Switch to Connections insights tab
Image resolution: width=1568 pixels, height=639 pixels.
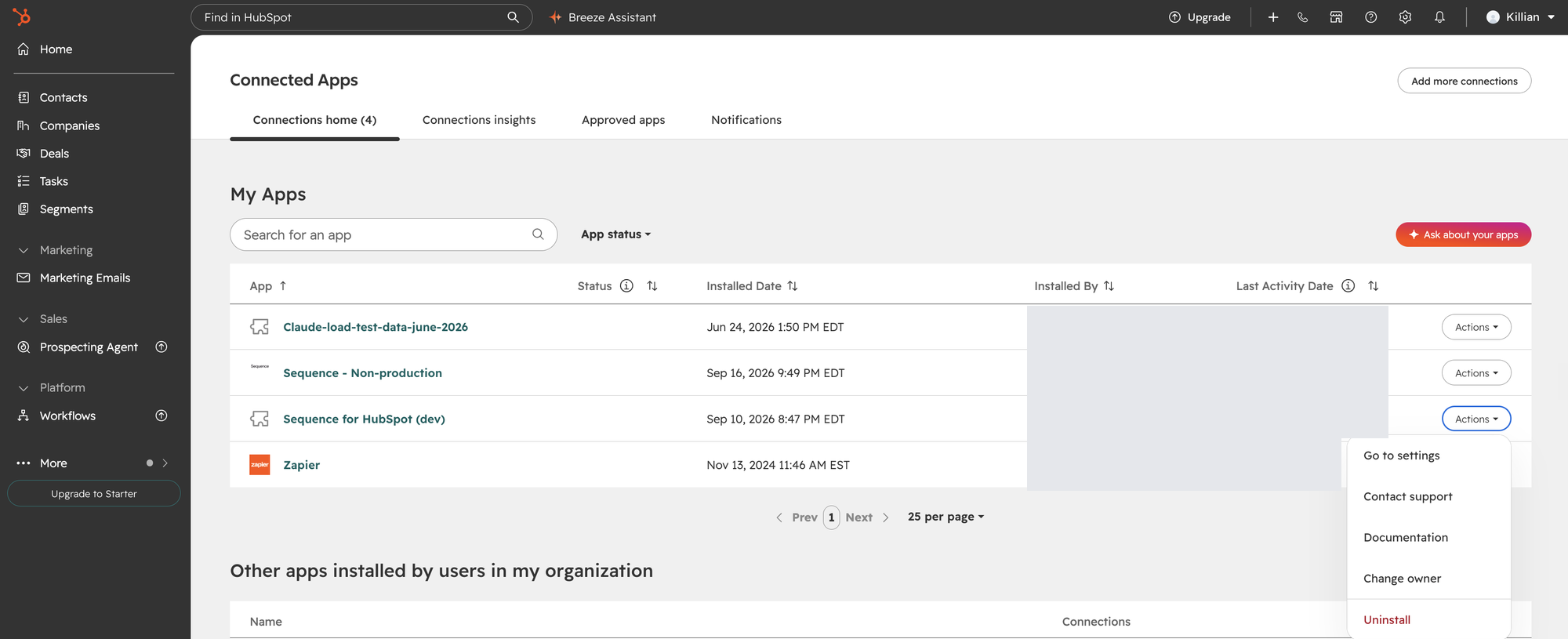click(x=479, y=120)
